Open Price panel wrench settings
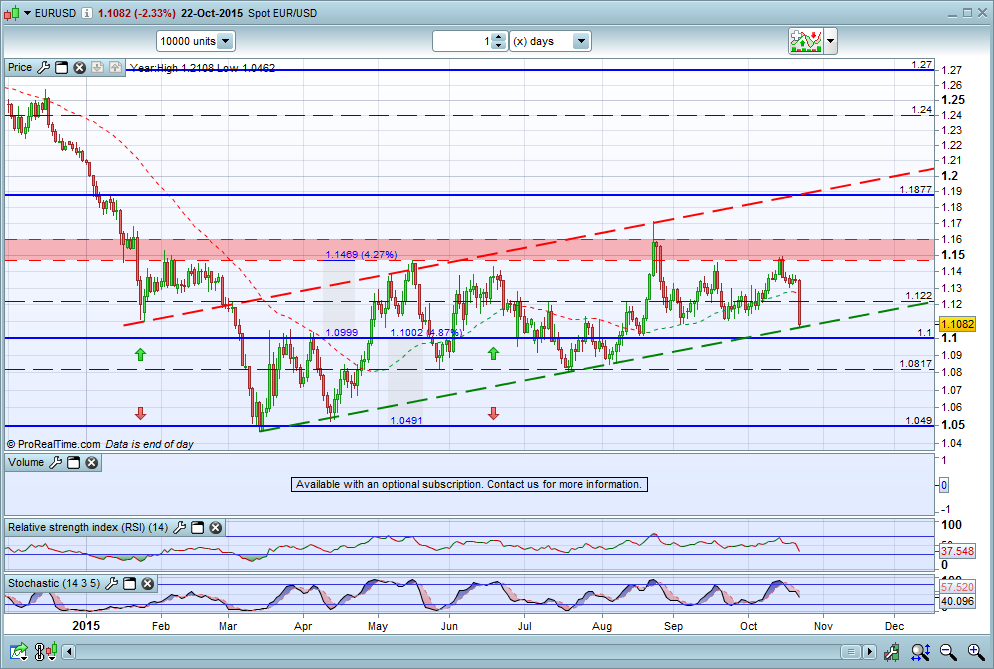The width and height of the screenshot is (994, 669). point(42,67)
